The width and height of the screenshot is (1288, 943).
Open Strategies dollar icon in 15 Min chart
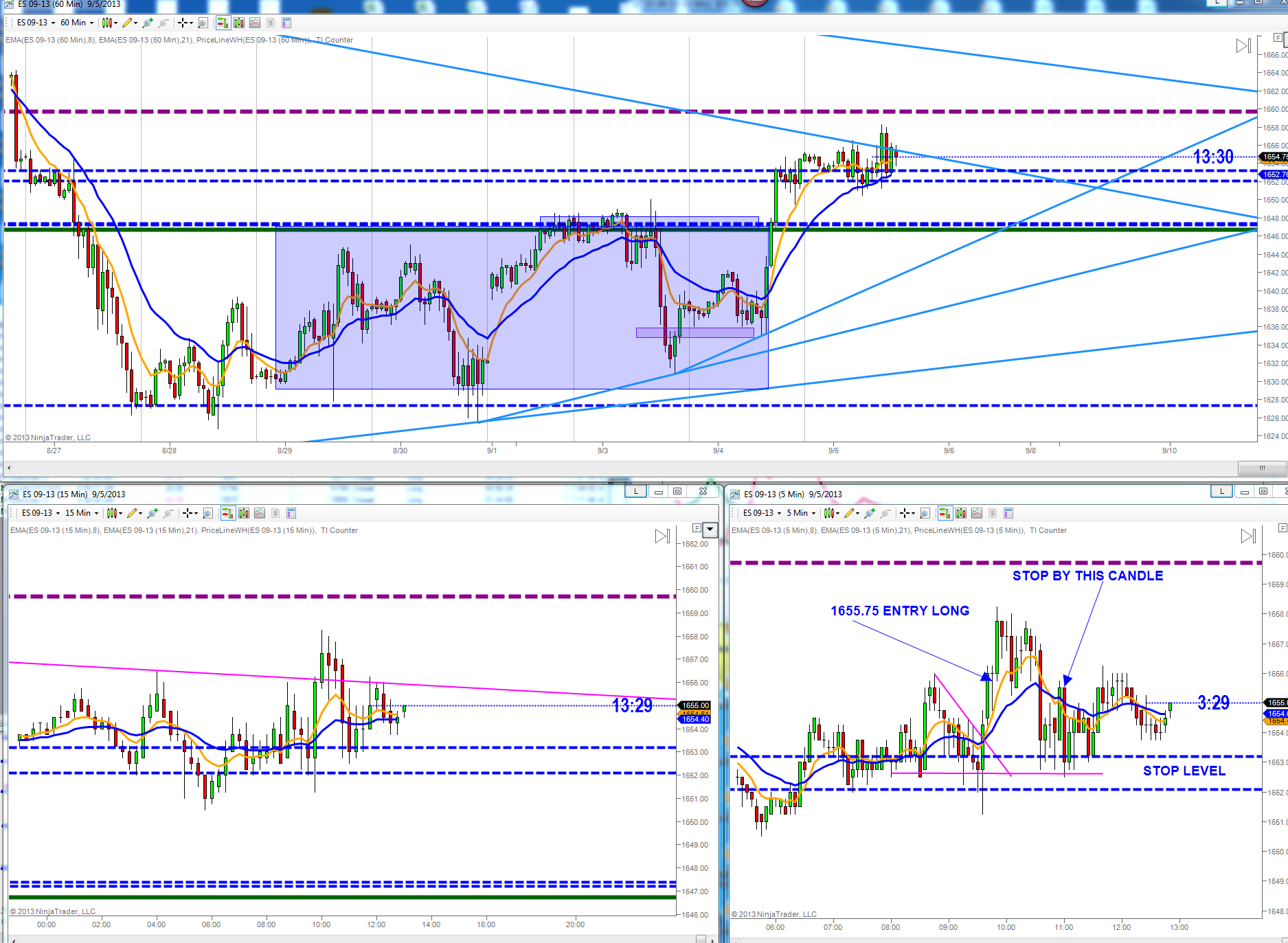tap(275, 513)
